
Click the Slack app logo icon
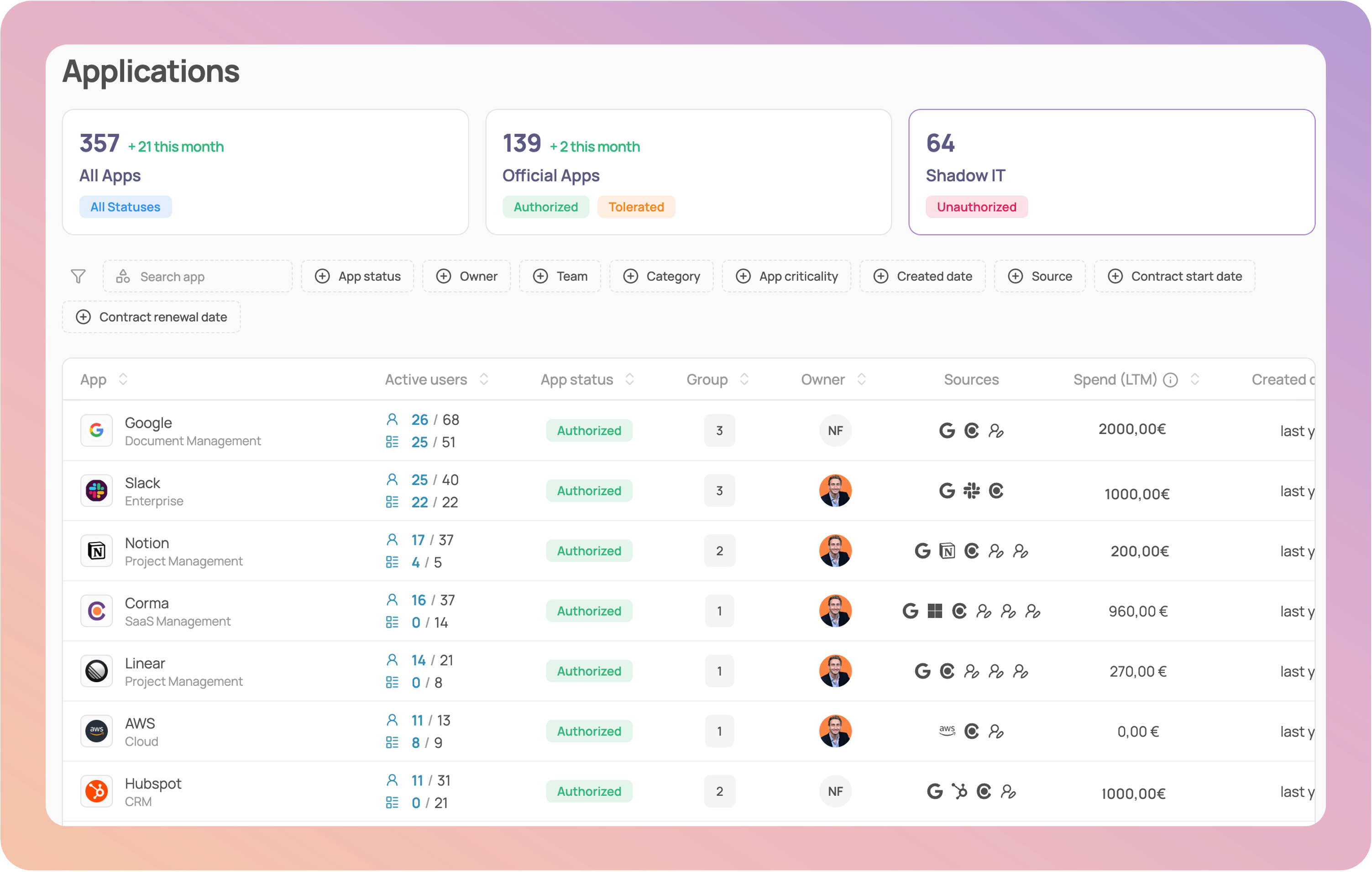click(x=96, y=491)
